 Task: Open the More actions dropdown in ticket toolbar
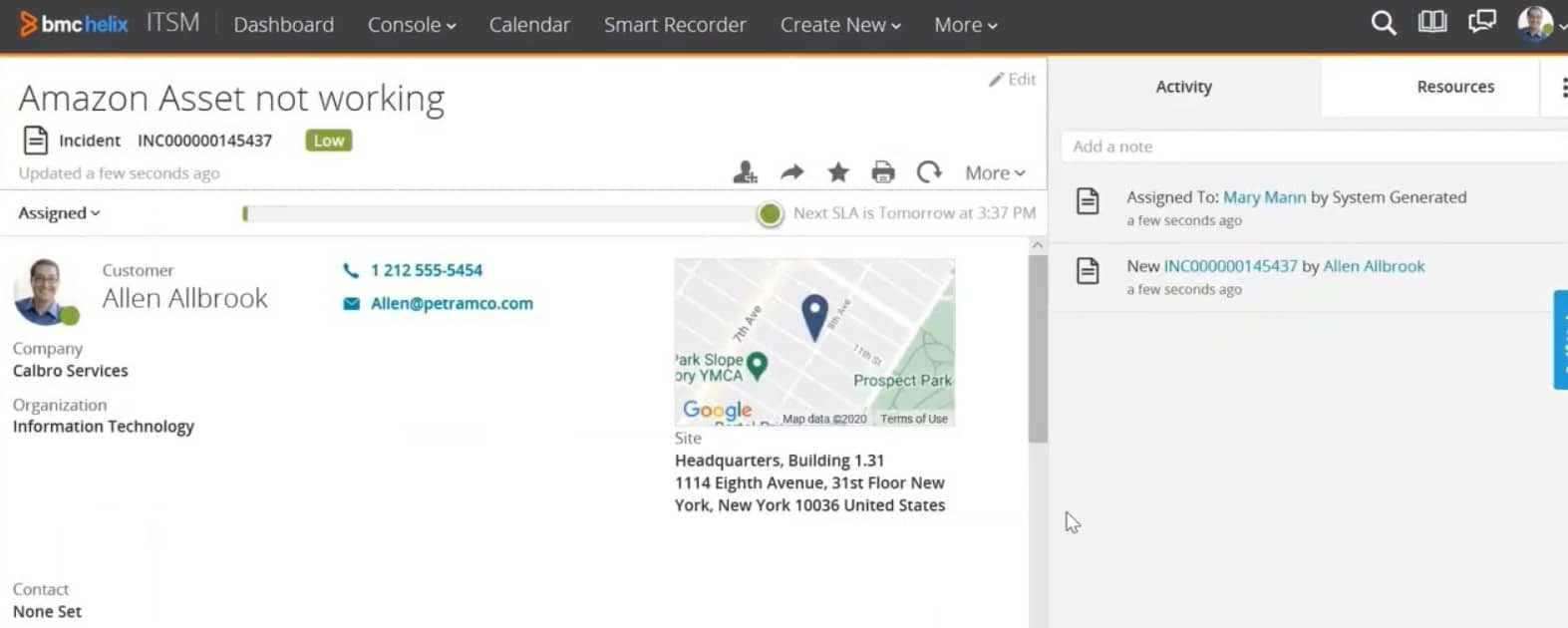[994, 173]
